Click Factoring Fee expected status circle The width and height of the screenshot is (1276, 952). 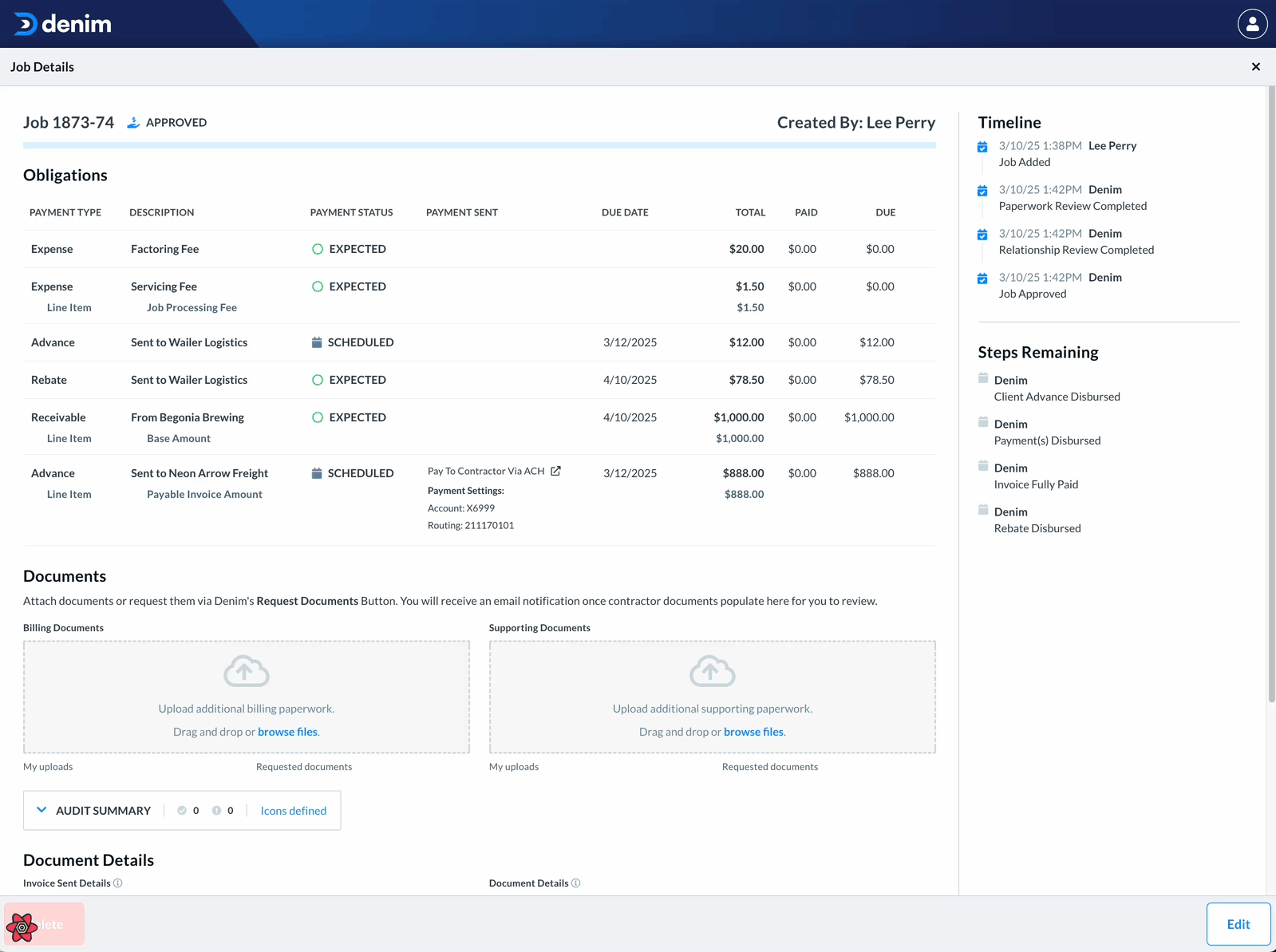click(318, 249)
